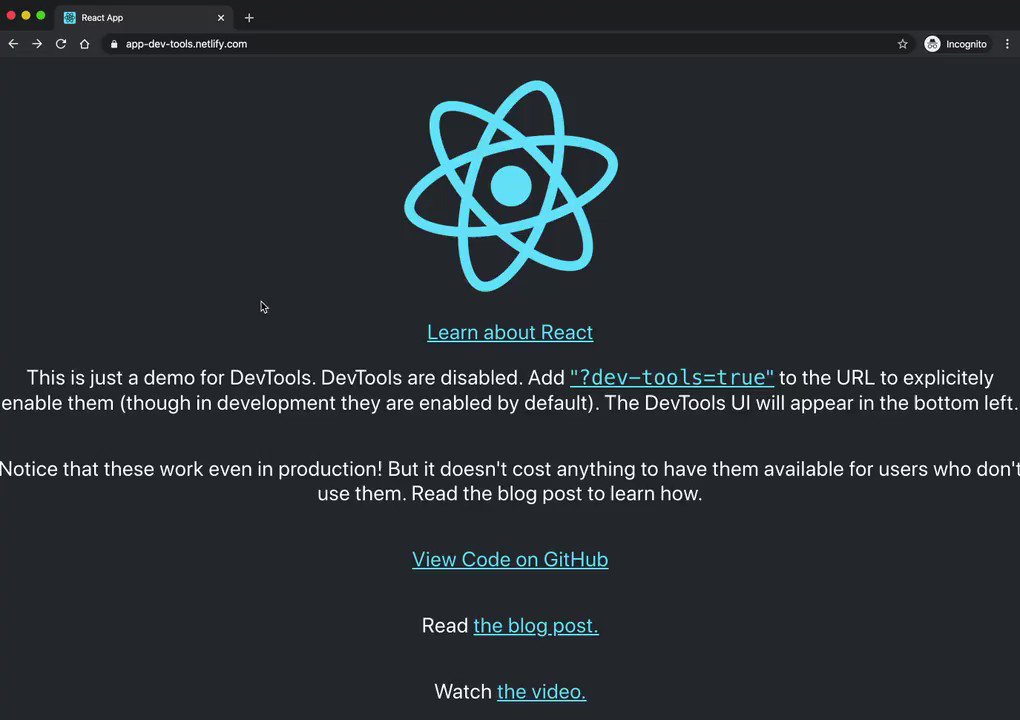Click the browser back navigation arrow
Image resolution: width=1020 pixels, height=720 pixels.
[x=12, y=44]
